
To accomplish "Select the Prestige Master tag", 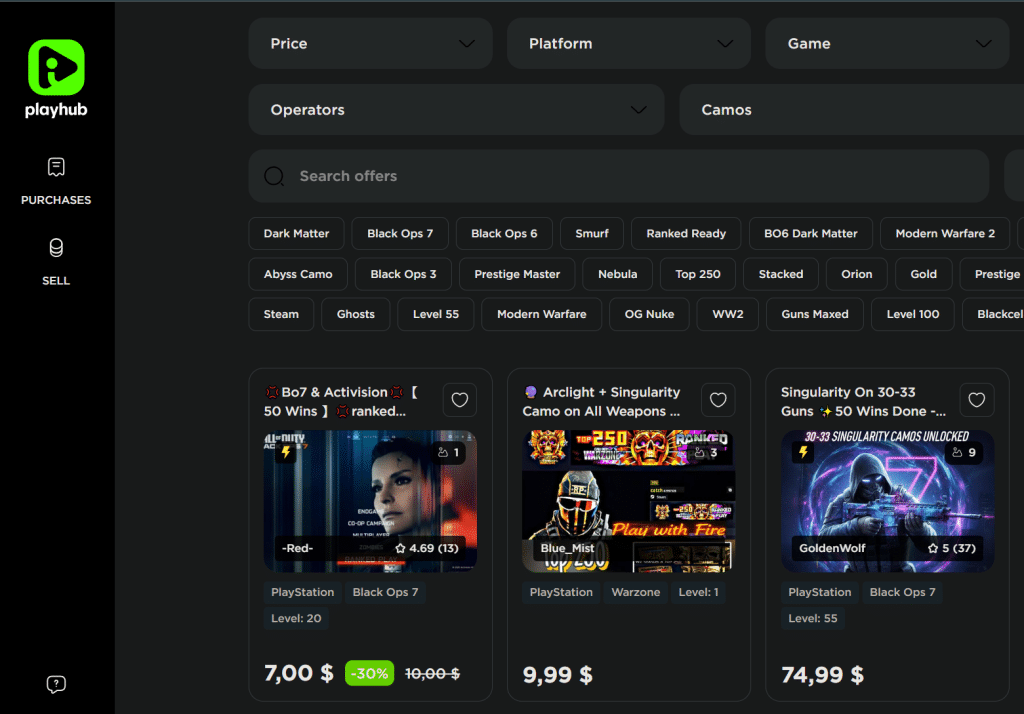I will click(517, 274).
